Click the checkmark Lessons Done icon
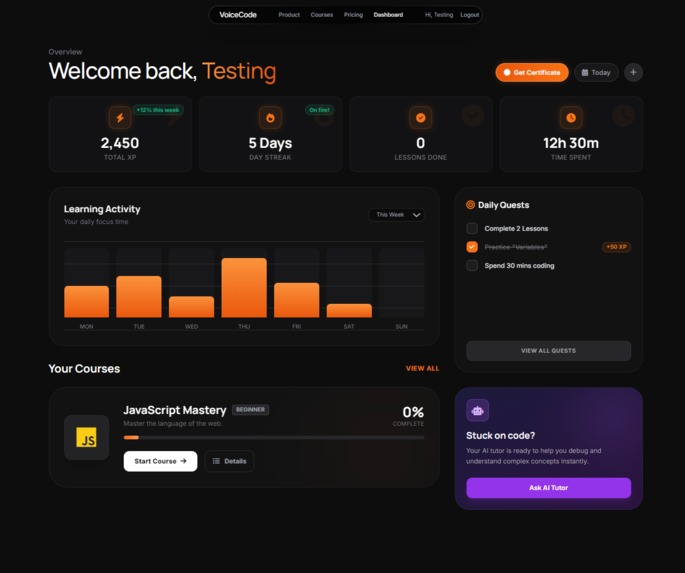This screenshot has height=573, width=685. tap(420, 117)
